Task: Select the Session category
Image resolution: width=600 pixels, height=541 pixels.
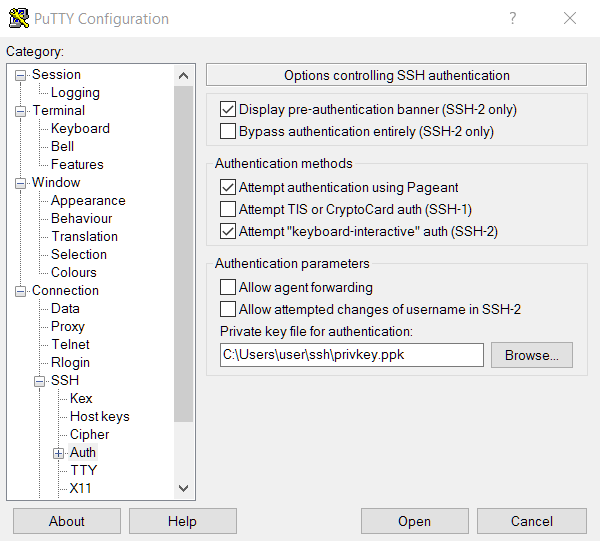Action: tap(56, 74)
